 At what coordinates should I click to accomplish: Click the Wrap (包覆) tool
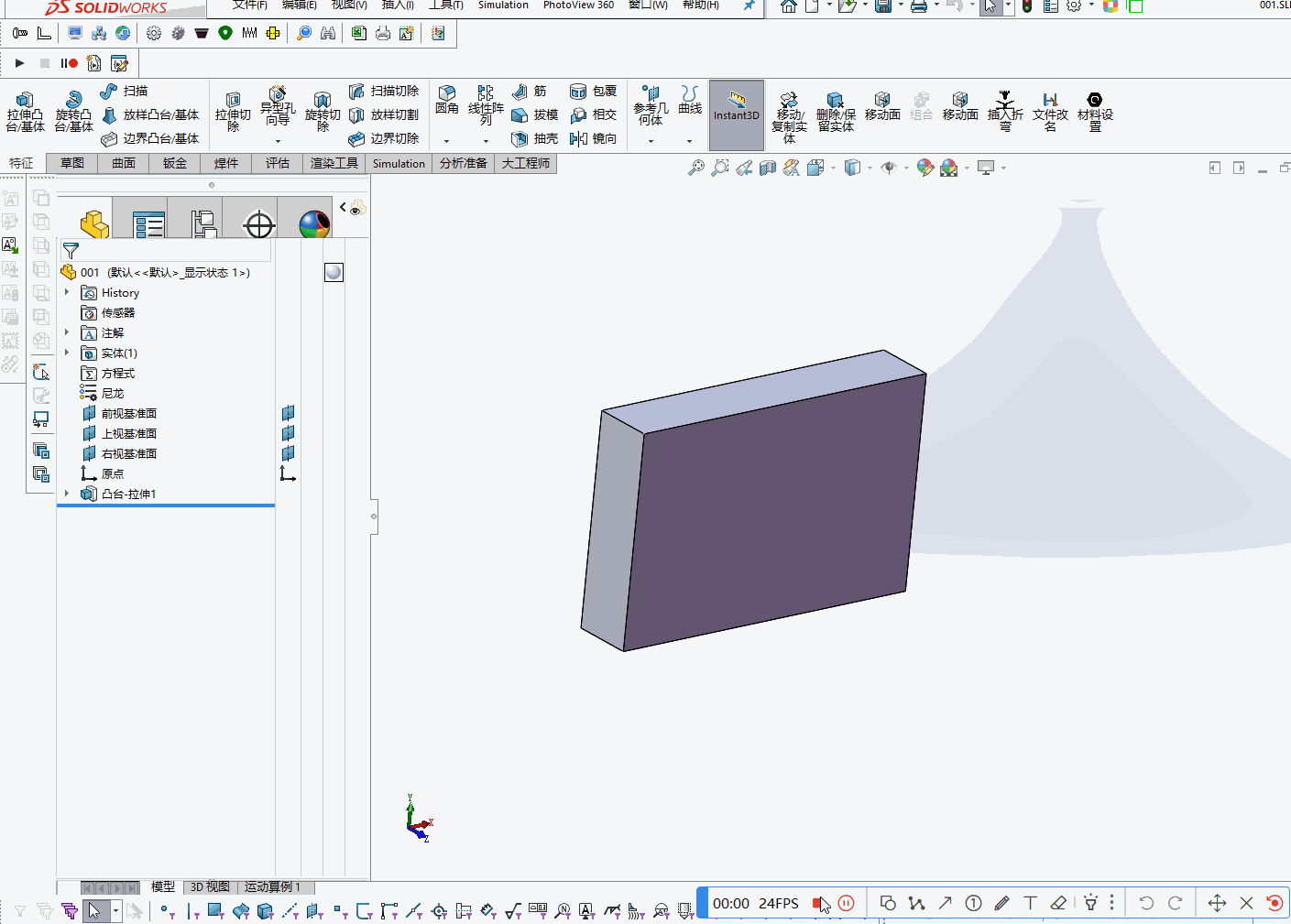pyautogui.click(x=594, y=91)
